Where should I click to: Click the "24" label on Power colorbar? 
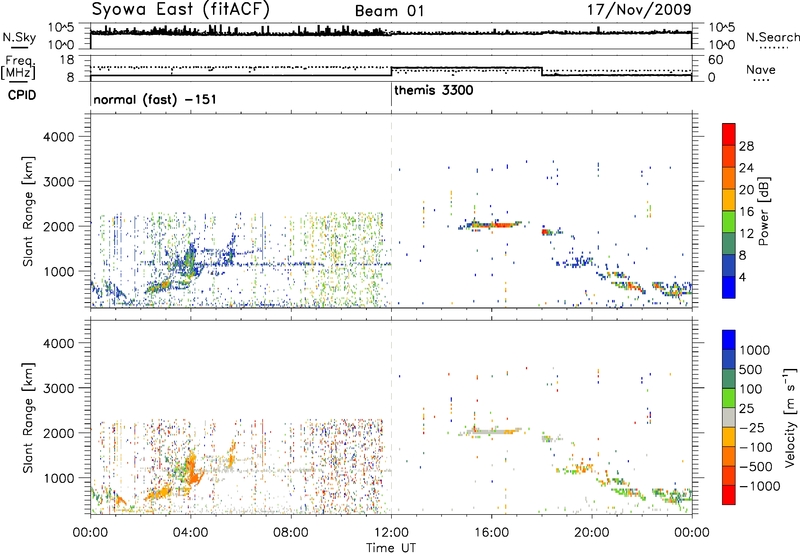point(746,168)
